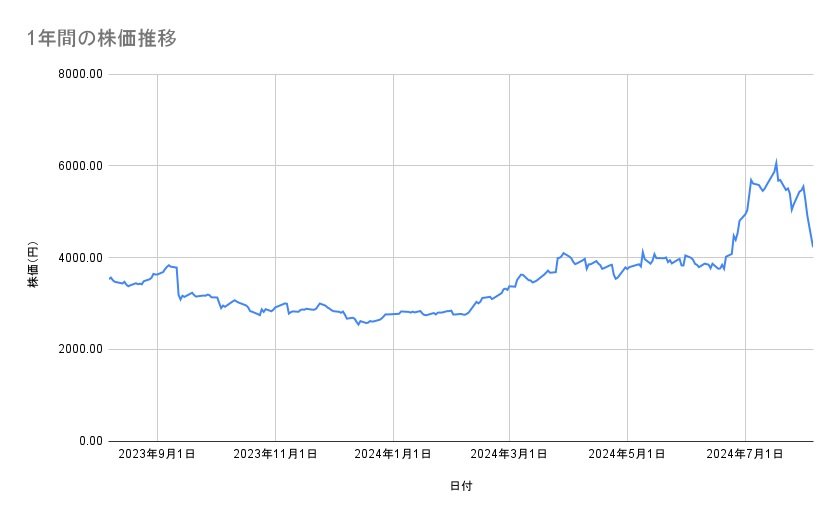This screenshot has width=839, height=519.
Task: Click the chart title 1年間の株価推移
Action: point(102,39)
